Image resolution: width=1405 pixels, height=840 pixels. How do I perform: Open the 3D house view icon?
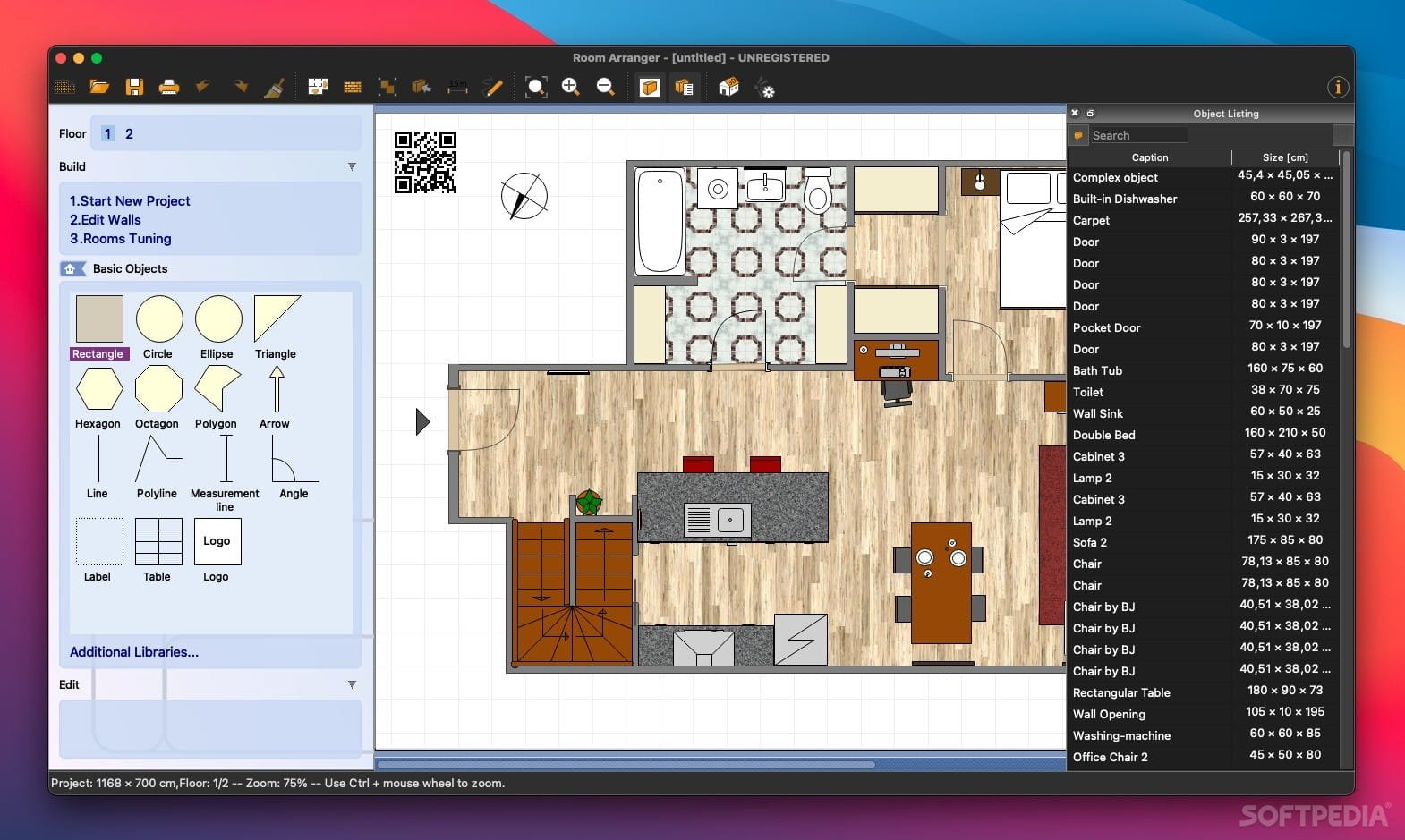click(x=728, y=87)
